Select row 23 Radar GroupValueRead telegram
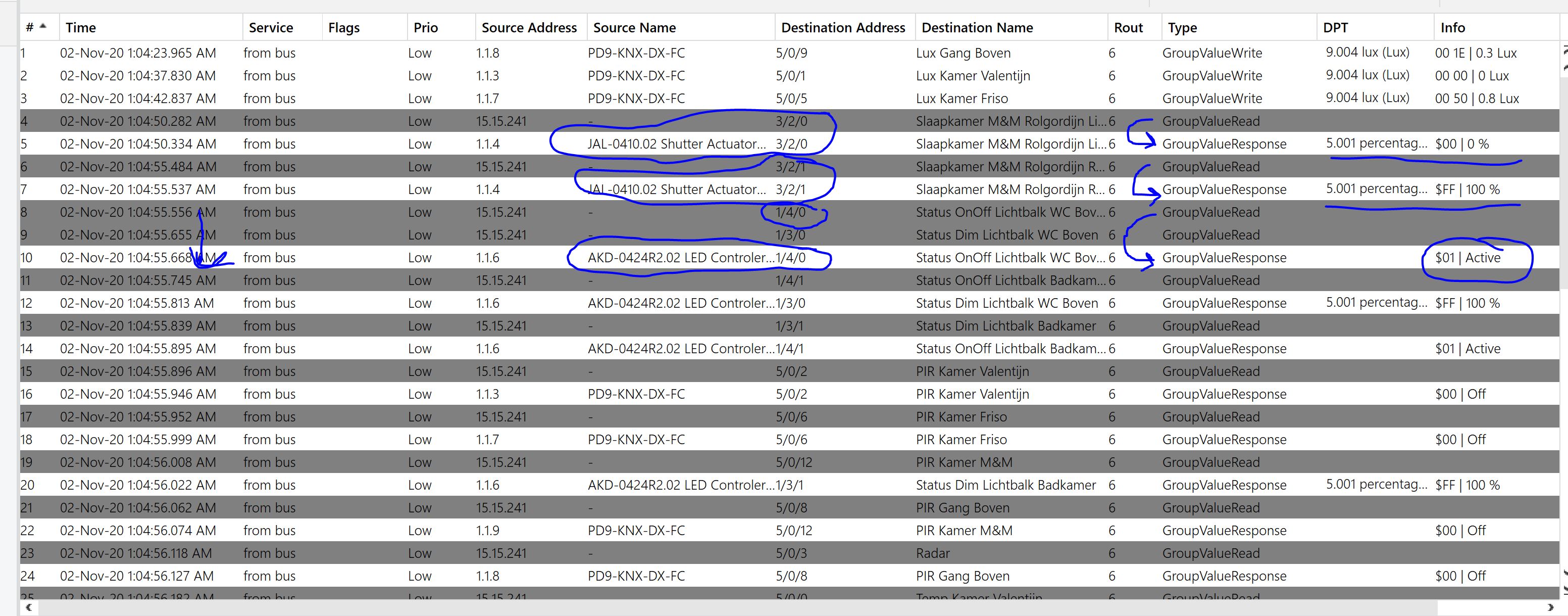This screenshot has width=1568, height=616. click(x=933, y=553)
